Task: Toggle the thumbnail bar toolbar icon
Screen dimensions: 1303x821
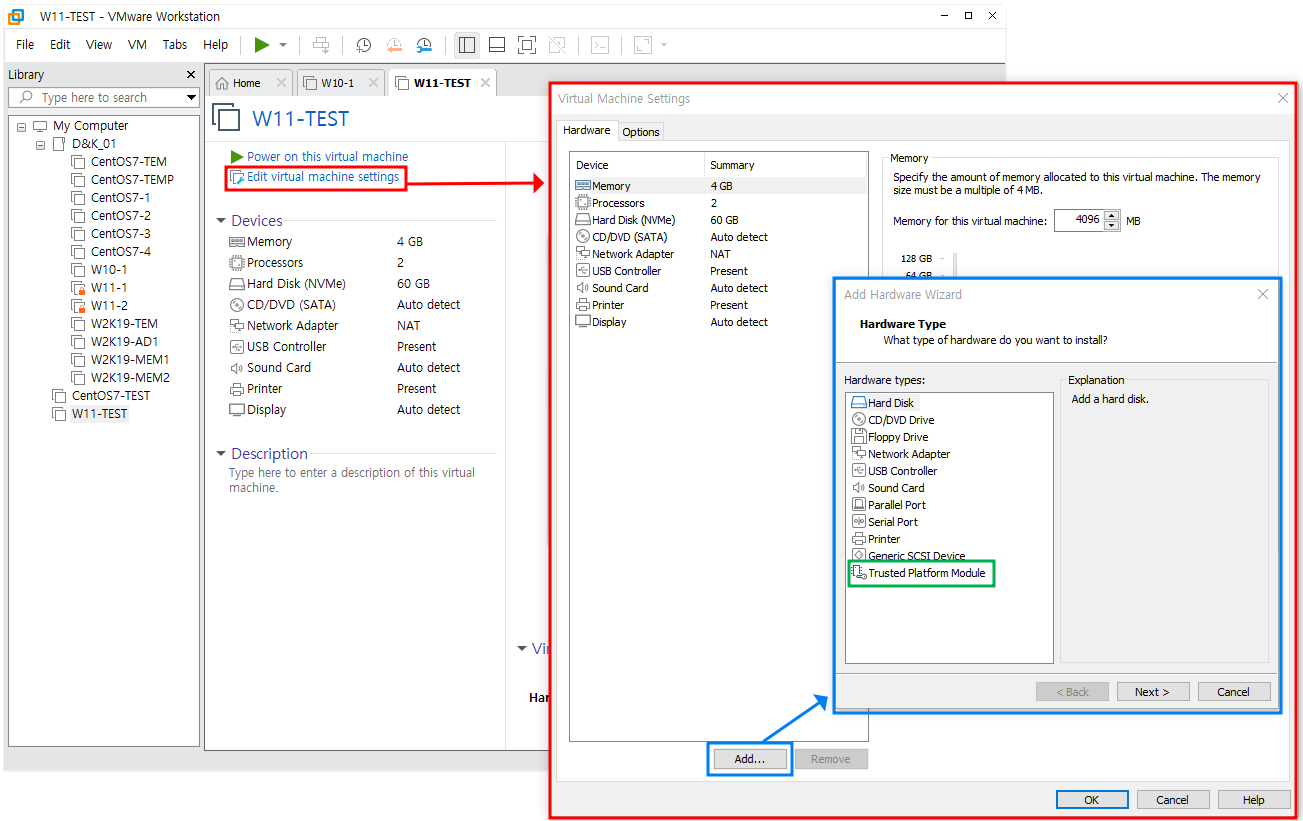Action: (497, 45)
